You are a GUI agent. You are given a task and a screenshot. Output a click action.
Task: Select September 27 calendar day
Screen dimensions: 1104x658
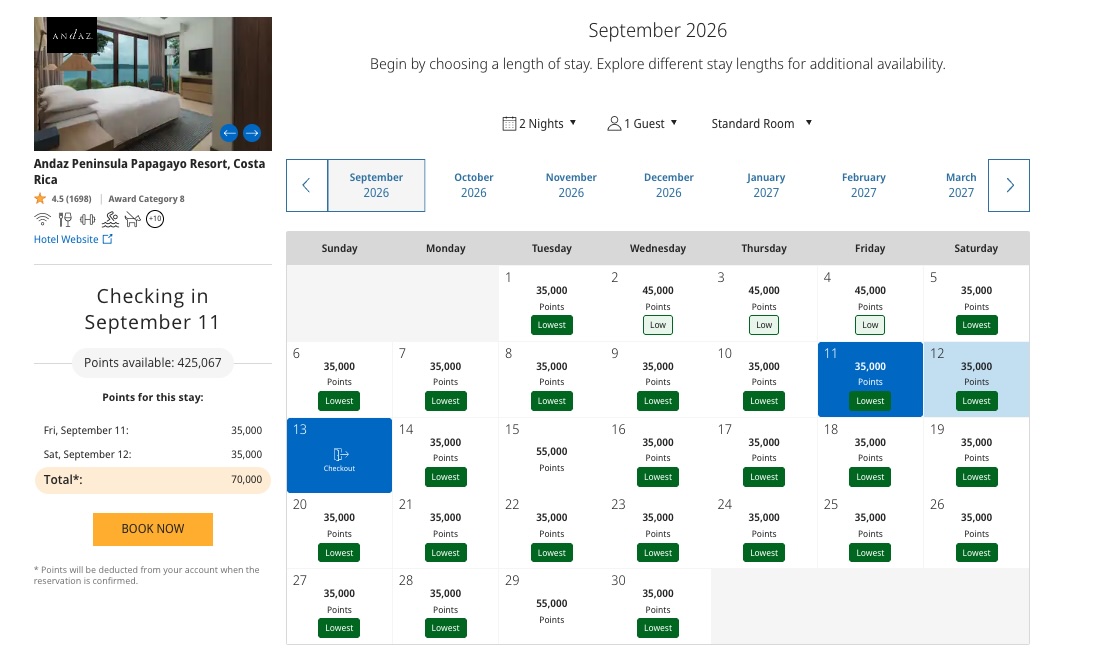click(x=339, y=607)
